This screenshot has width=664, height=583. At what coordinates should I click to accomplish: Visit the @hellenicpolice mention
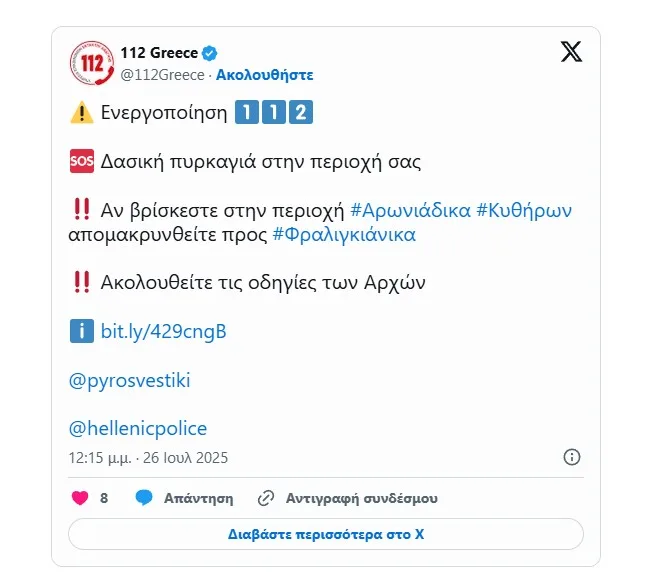tap(138, 428)
